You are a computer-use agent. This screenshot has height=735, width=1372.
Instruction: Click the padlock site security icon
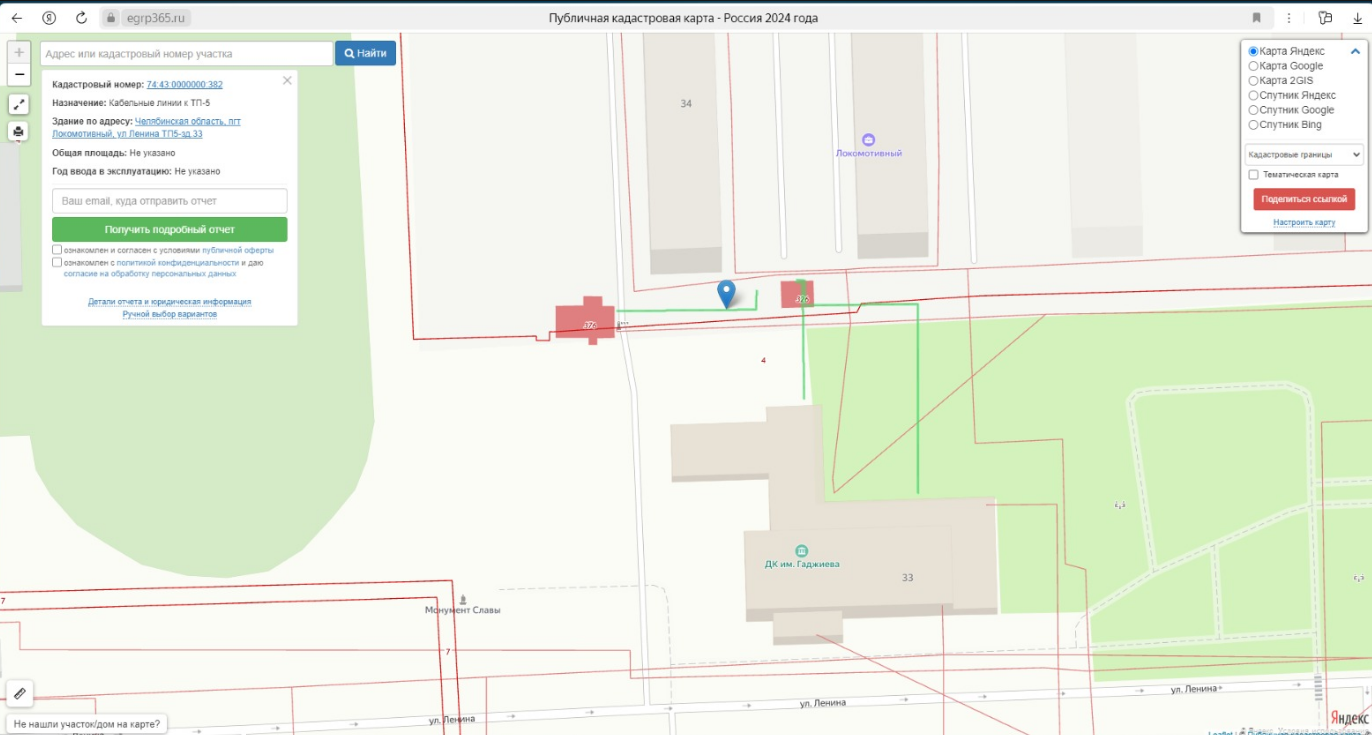111,18
